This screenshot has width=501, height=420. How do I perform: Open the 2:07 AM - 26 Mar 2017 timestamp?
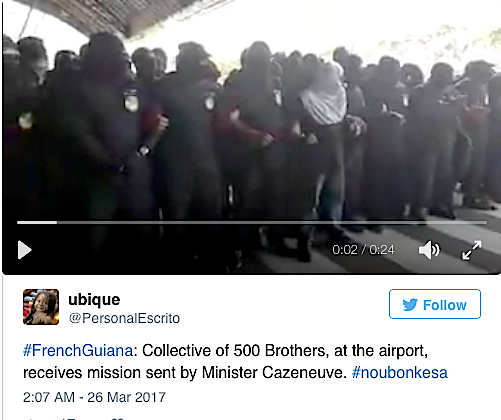94,397
